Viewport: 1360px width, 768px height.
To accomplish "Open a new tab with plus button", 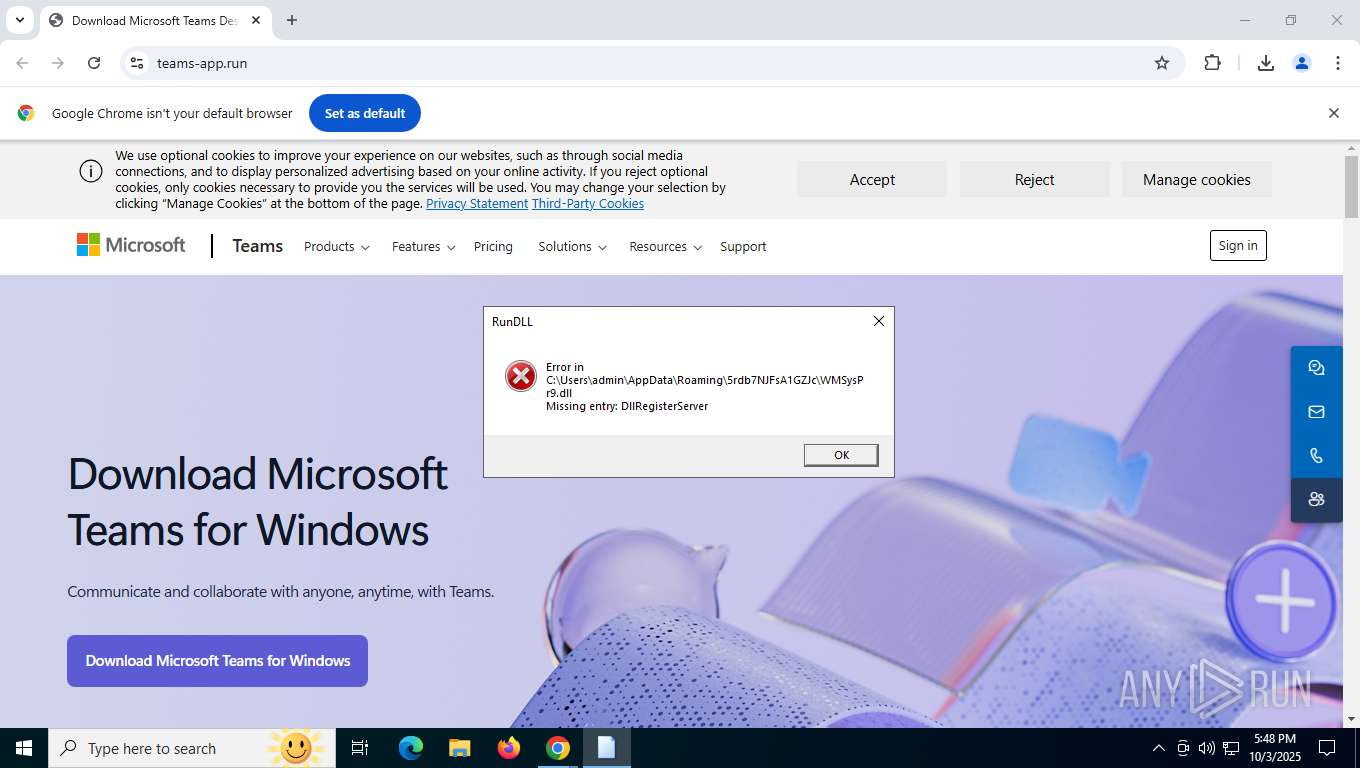I will point(292,20).
